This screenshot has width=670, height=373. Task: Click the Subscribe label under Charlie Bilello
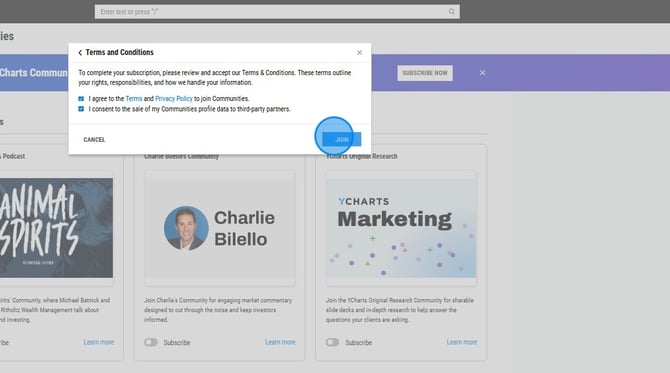click(177, 343)
